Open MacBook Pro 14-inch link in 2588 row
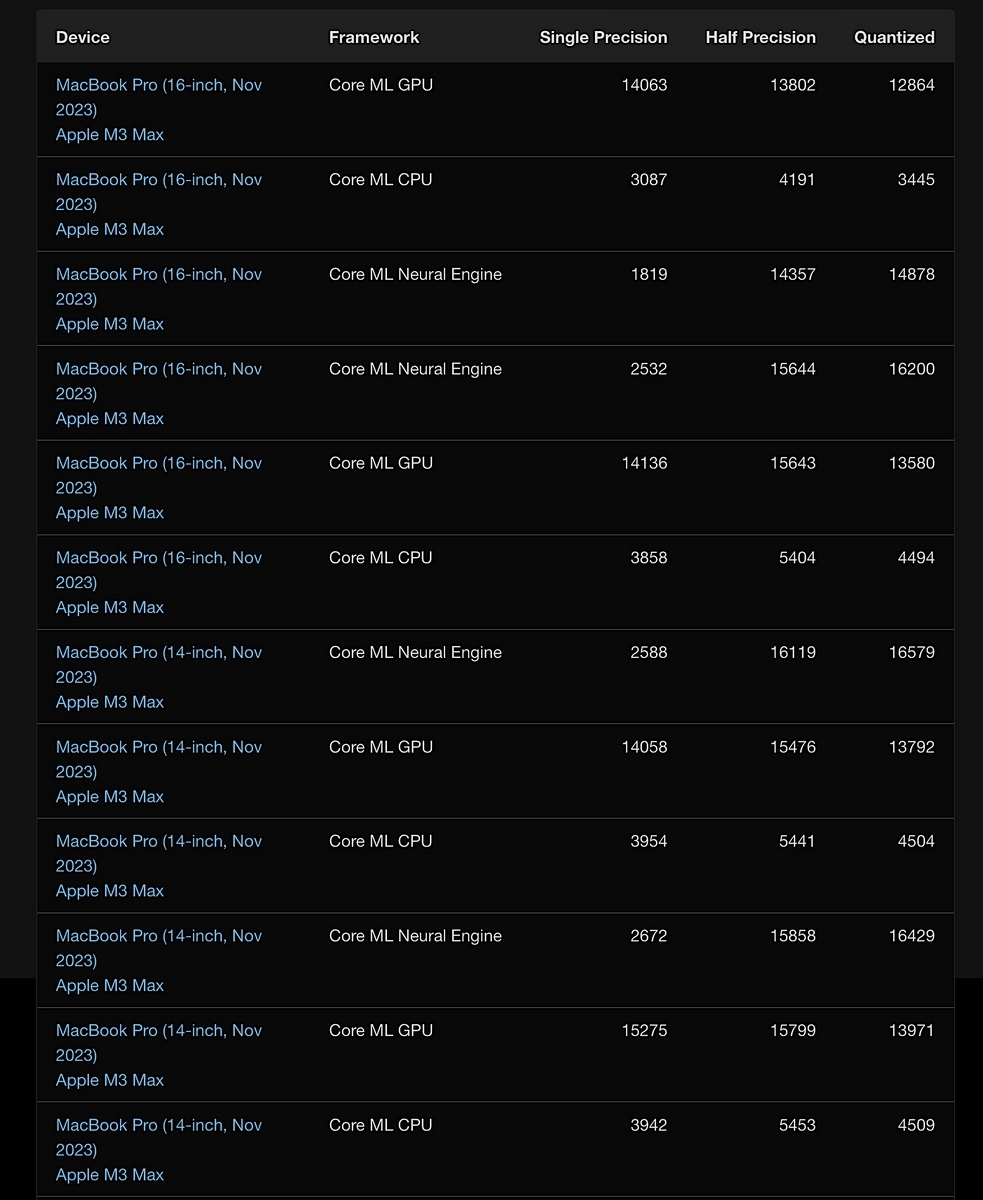The image size is (983, 1200). (159, 664)
